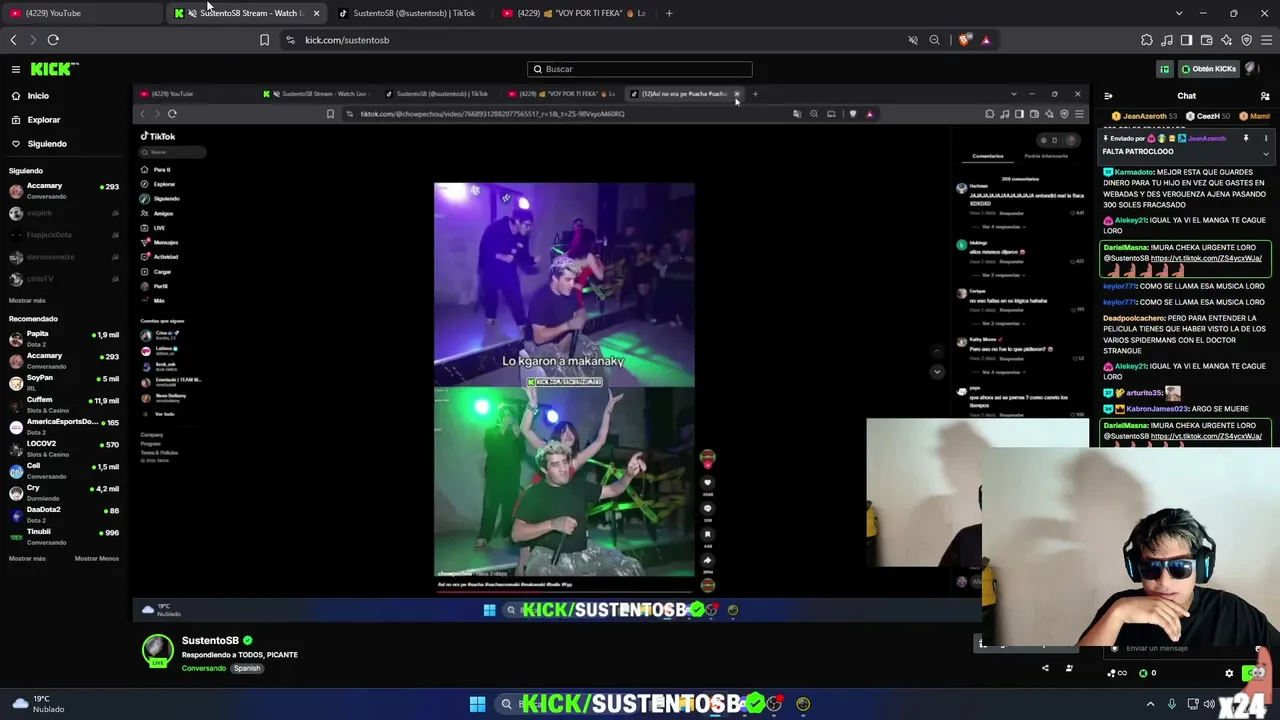1280x720 pixels.
Task: Open the channel points icon below chat
Action: 1112,673
